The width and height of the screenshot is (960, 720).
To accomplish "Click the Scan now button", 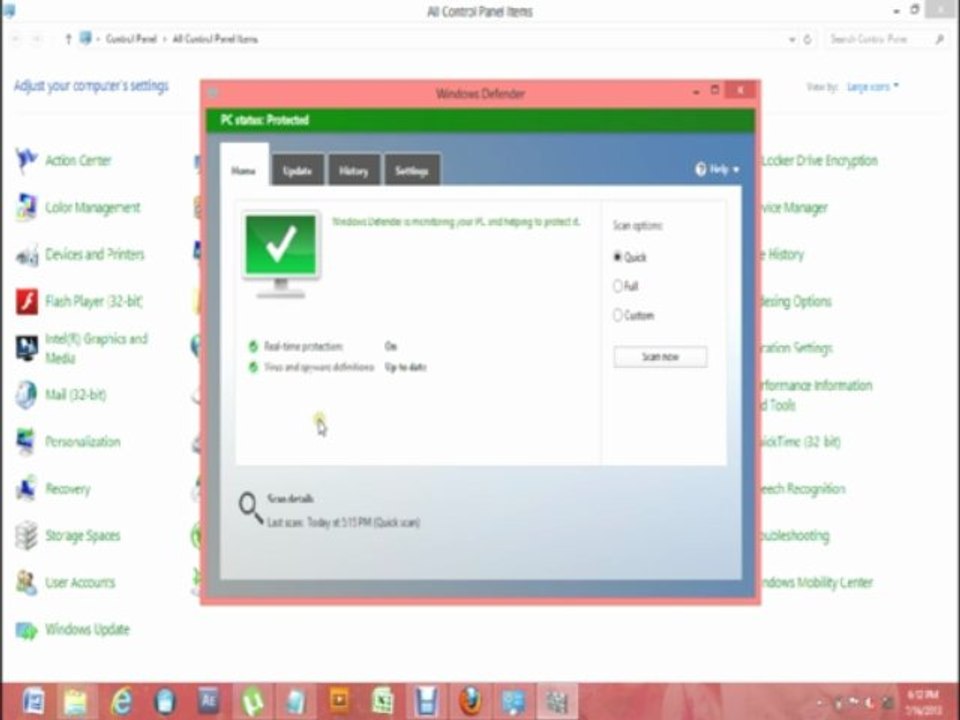I will pyautogui.click(x=660, y=356).
